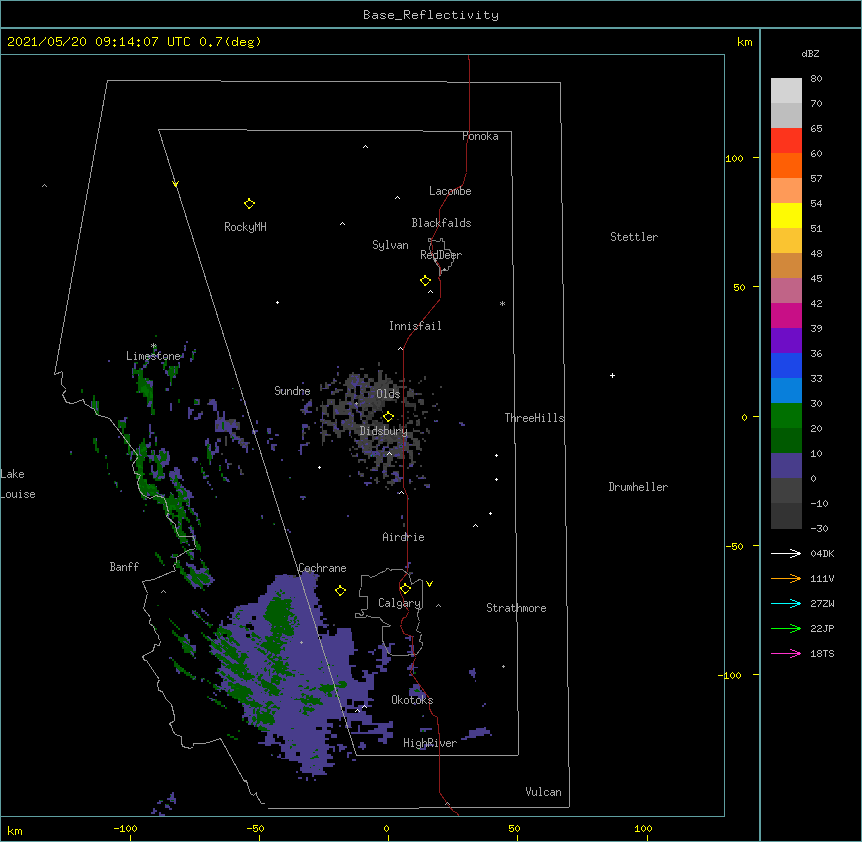Click the Ponoka label
Screen dimensions: 862x842
(480, 136)
